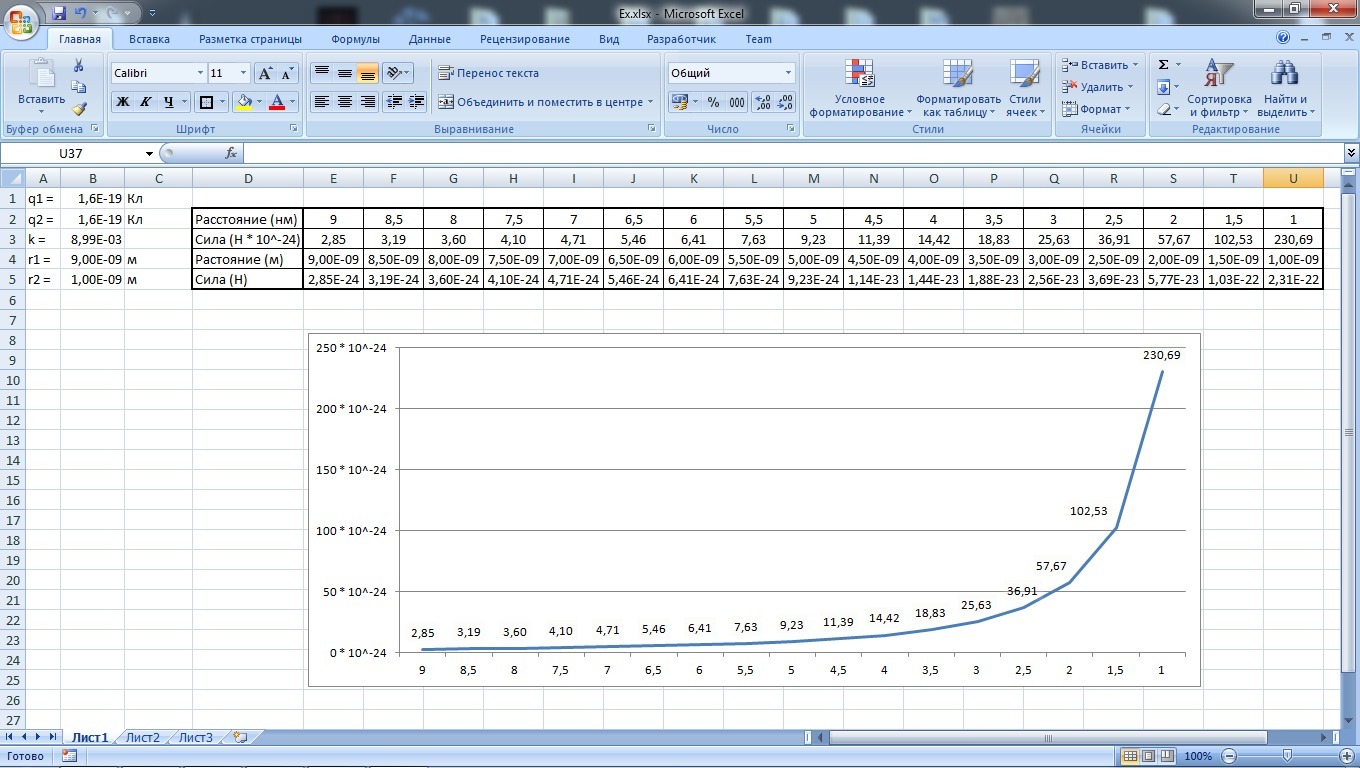The width and height of the screenshot is (1360, 768).
Task: Toggle Bold formatting
Action: click(122, 102)
